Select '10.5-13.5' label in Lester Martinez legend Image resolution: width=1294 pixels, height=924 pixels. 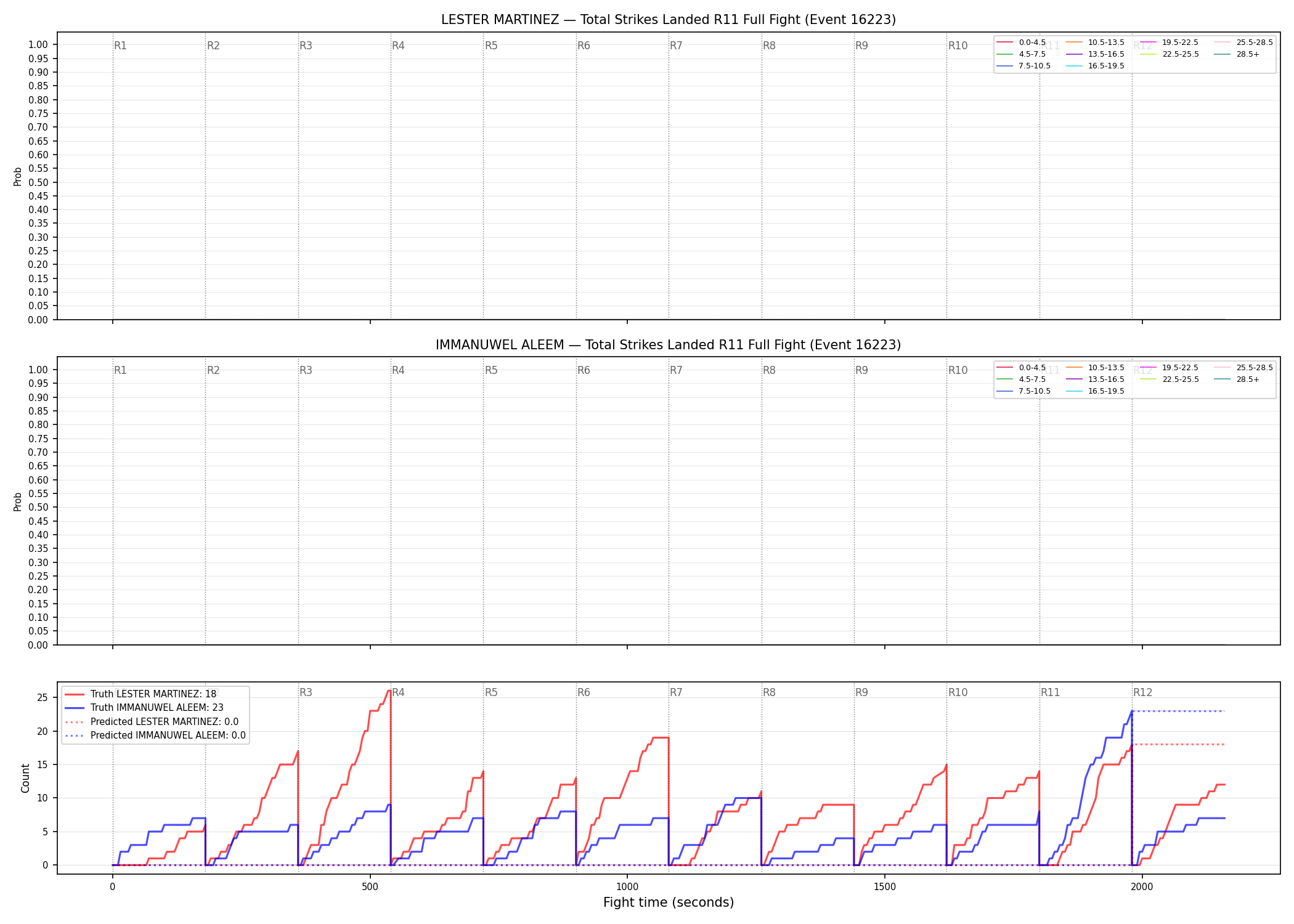click(1106, 43)
